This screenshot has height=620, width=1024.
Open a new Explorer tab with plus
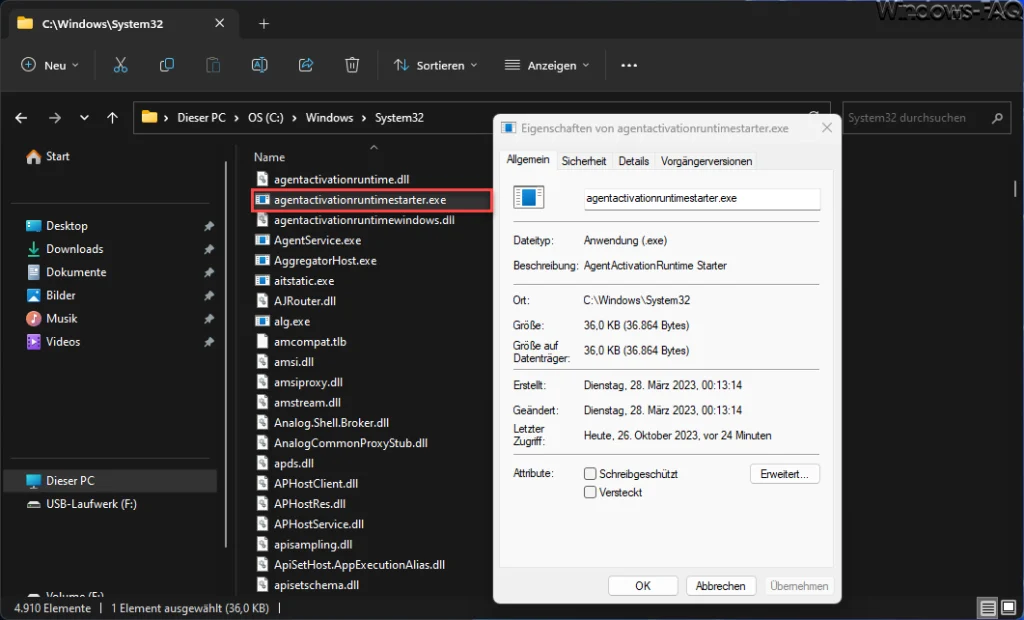[264, 24]
